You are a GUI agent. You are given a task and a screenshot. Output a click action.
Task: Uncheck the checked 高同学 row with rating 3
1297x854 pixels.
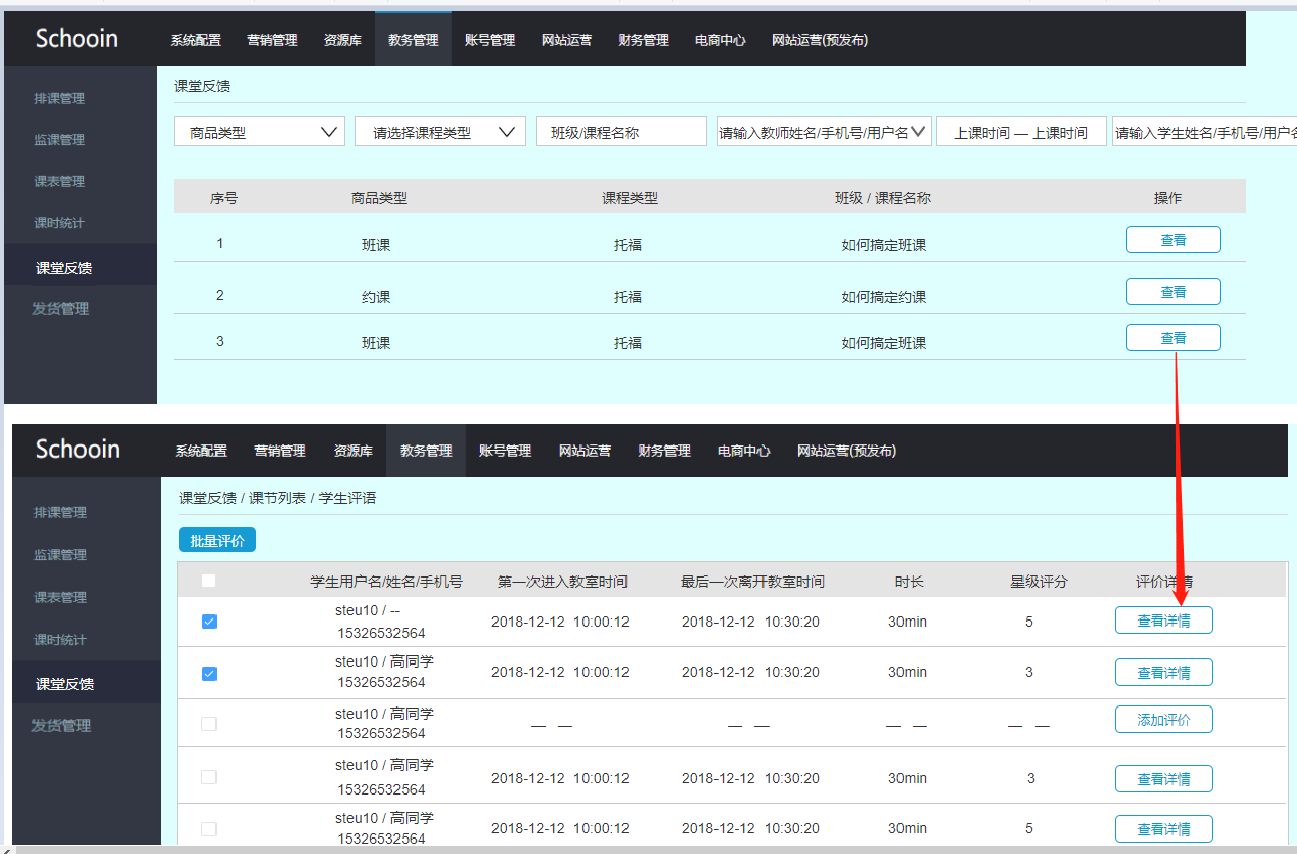(209, 673)
